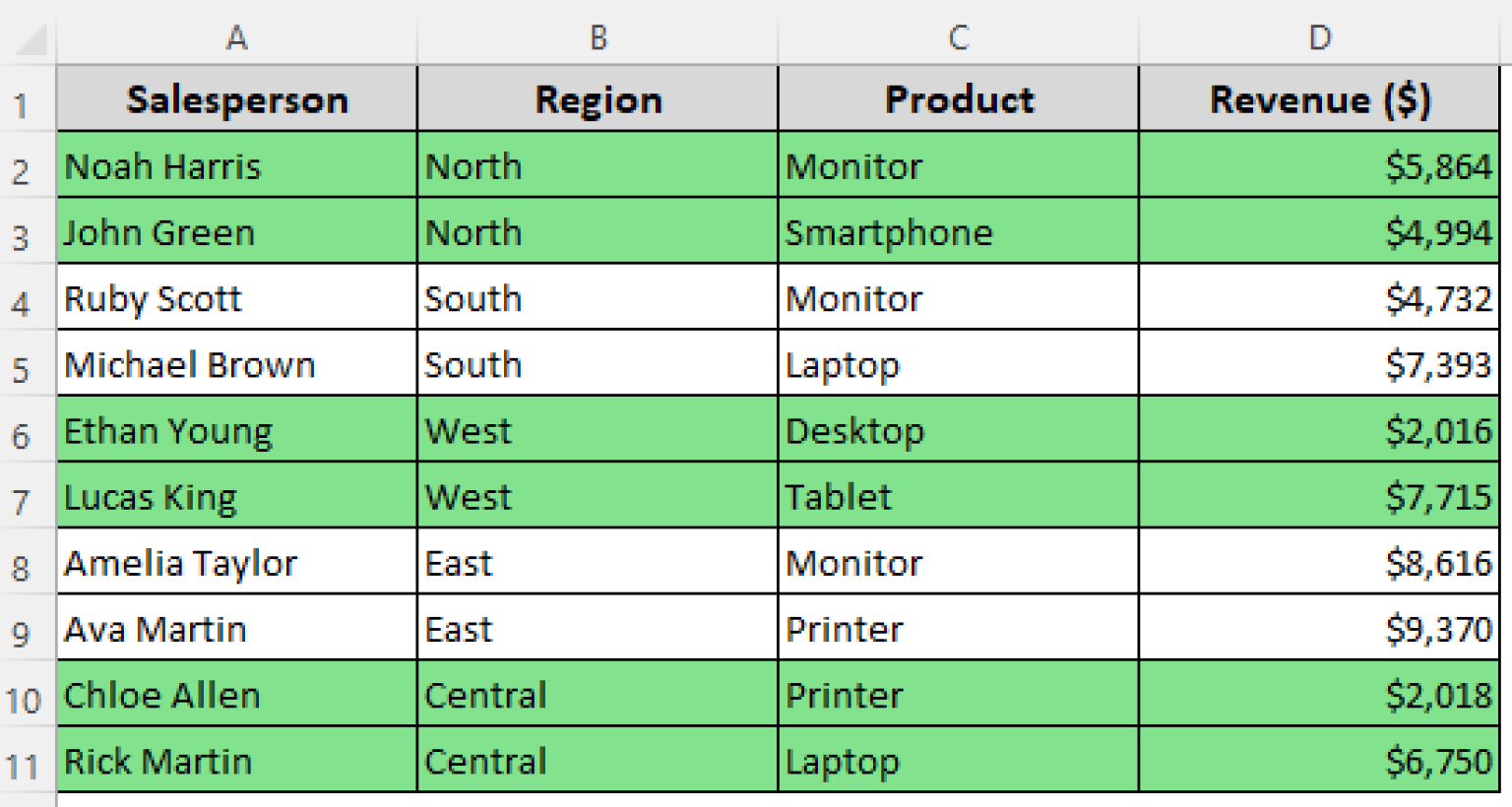Select the cell containing Michael Brown
The image size is (1512, 807).
(236, 364)
